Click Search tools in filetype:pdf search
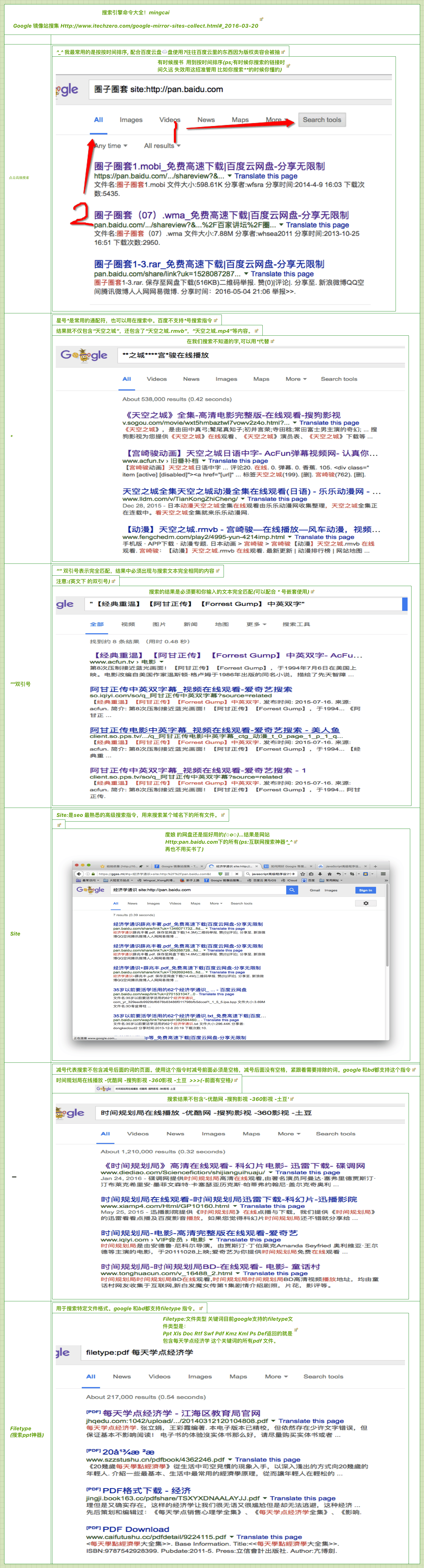 coord(323,1376)
